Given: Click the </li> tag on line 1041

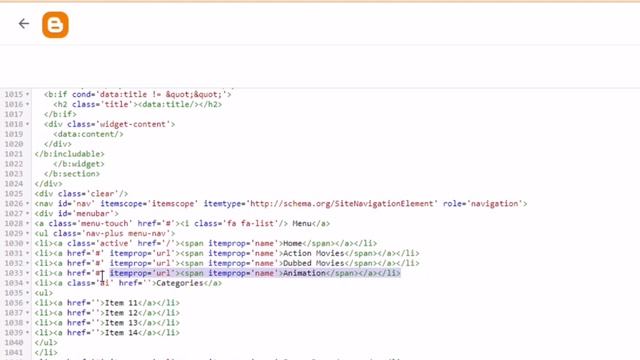Looking at the screenshot, I should coord(46,353).
